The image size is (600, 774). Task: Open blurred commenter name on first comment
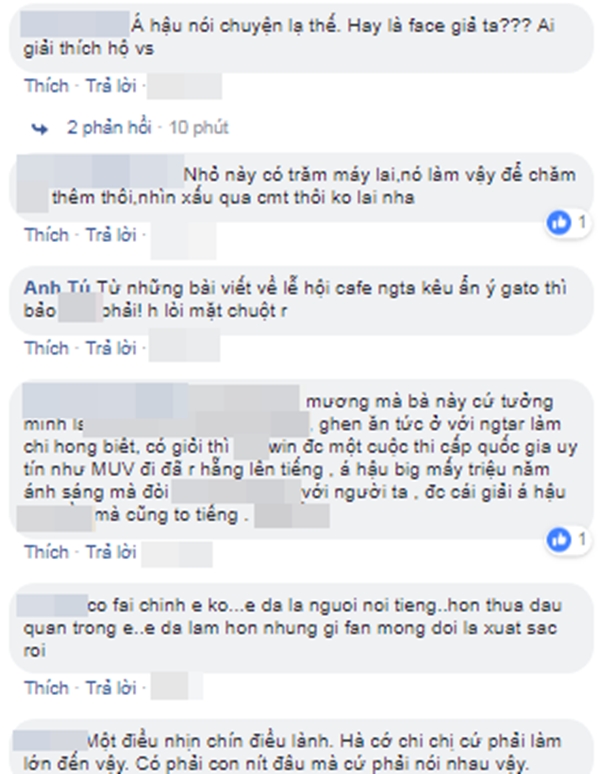pos(75,24)
